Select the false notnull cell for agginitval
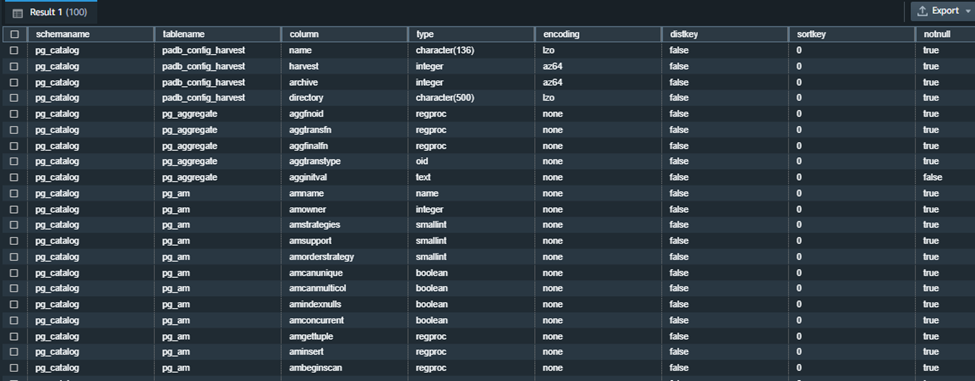The height and width of the screenshot is (381, 975). (933, 178)
